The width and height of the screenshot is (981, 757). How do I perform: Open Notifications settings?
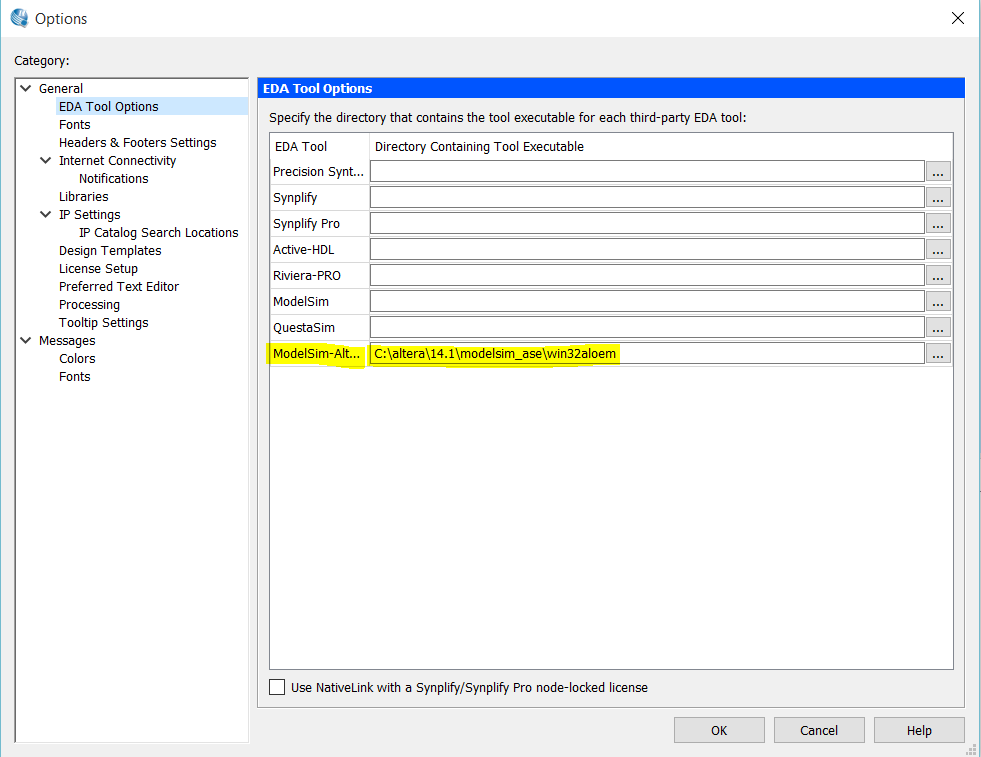[113, 178]
